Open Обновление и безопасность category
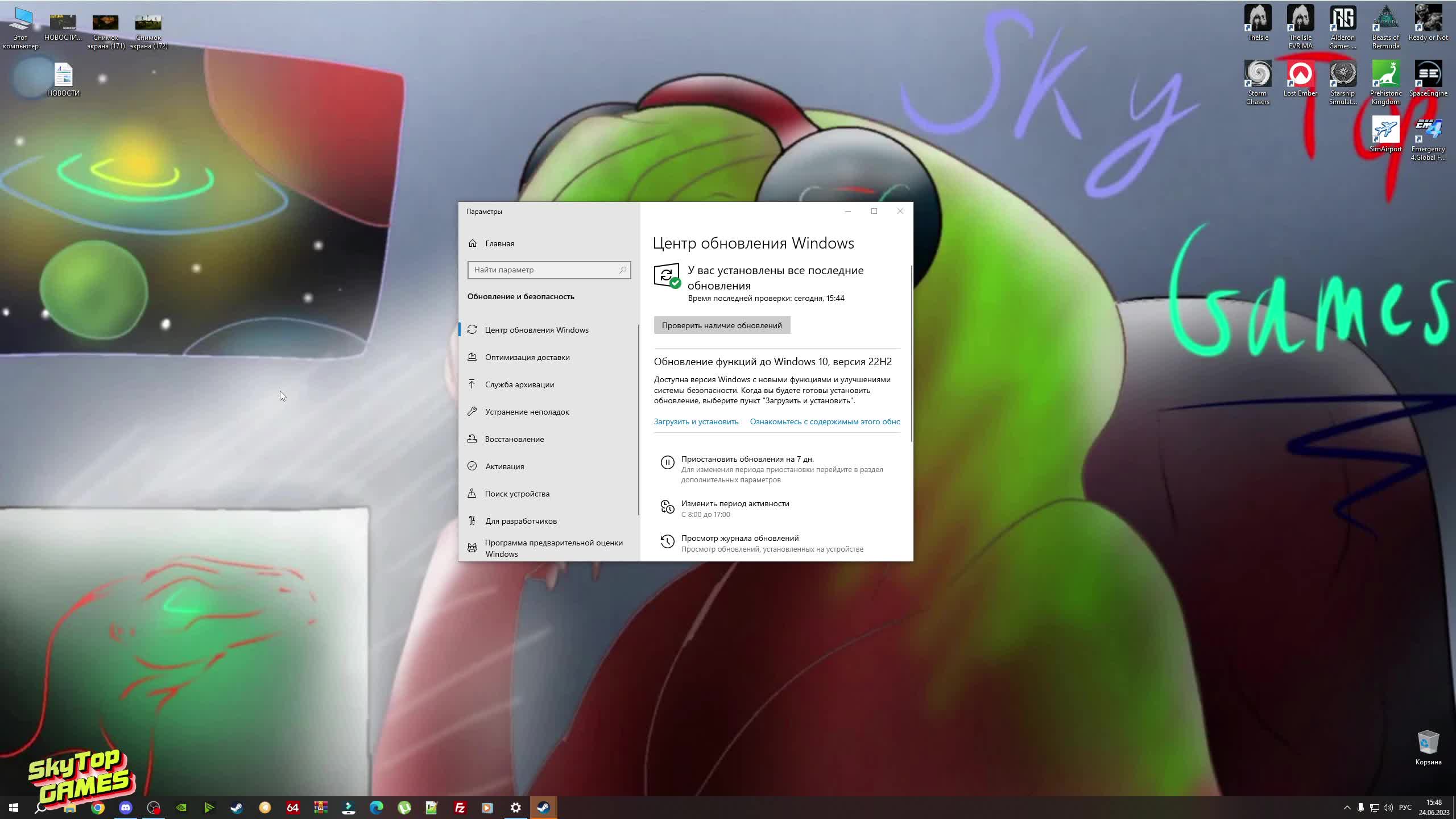The width and height of the screenshot is (1456, 819). (520, 295)
